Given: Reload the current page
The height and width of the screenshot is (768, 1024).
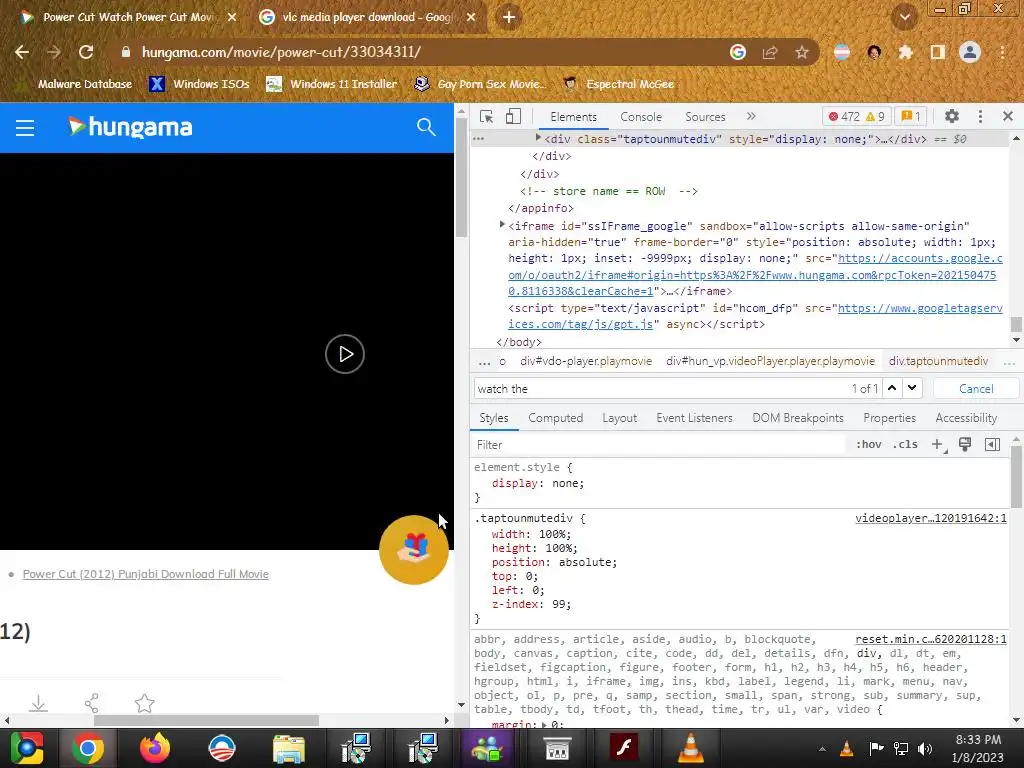Looking at the screenshot, I should click(86, 52).
